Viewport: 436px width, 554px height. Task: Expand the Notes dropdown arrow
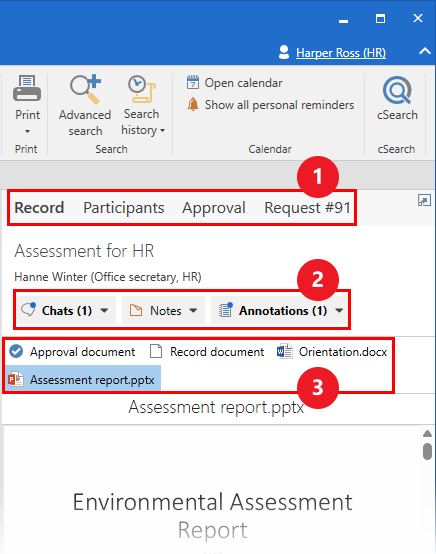193,311
